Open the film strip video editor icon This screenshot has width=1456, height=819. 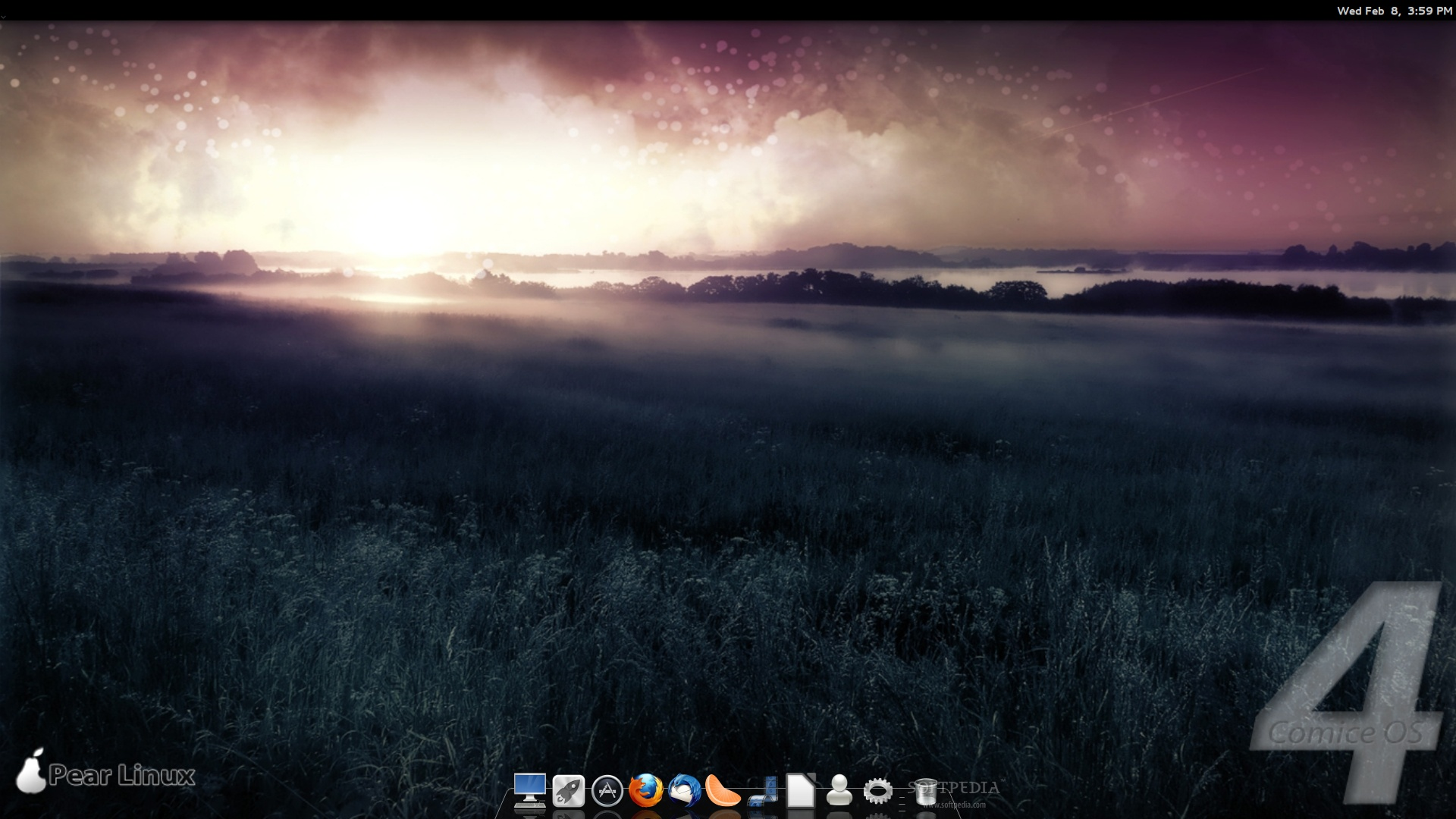tap(762, 792)
